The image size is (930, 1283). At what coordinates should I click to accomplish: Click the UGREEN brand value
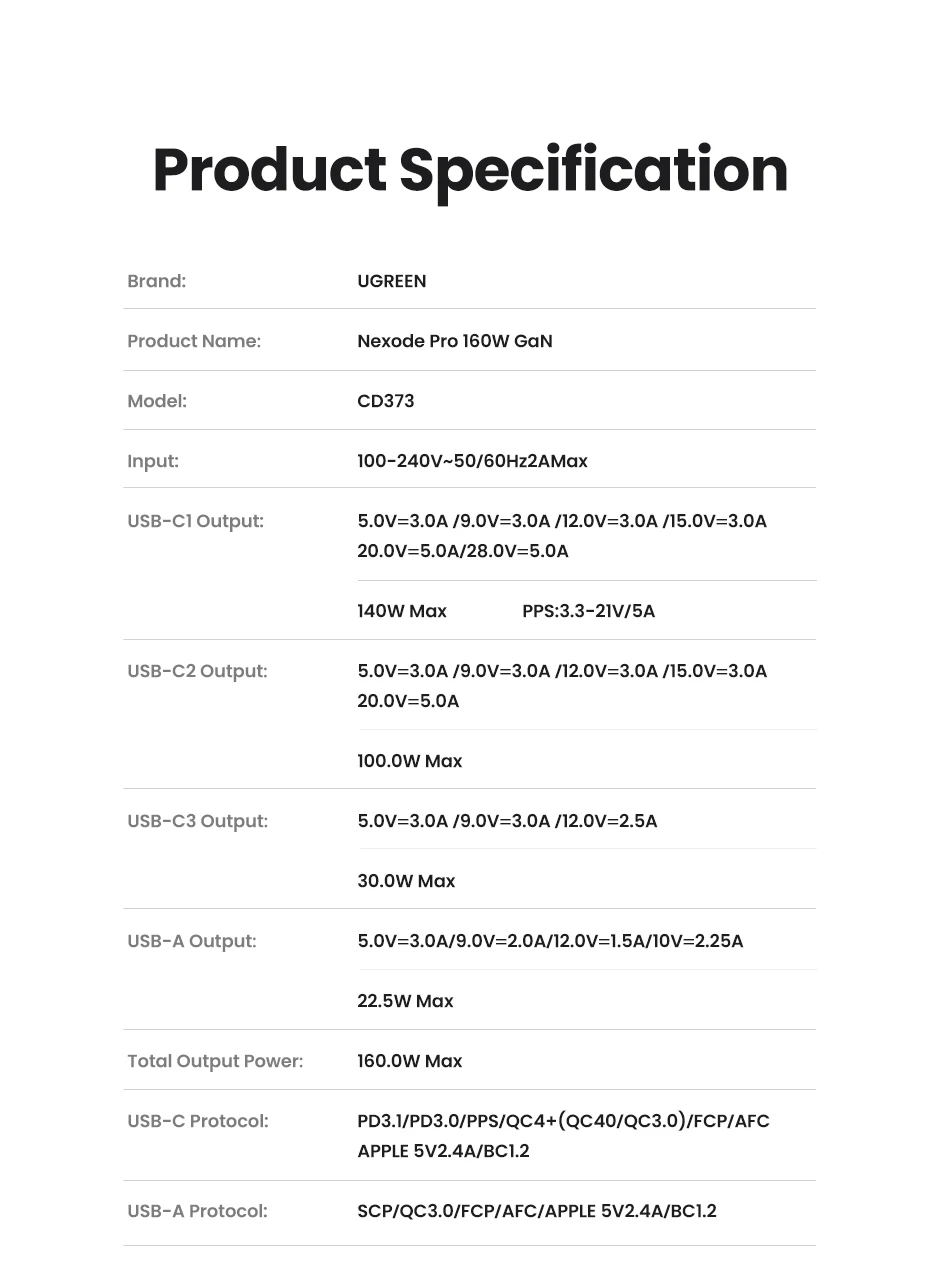392,281
